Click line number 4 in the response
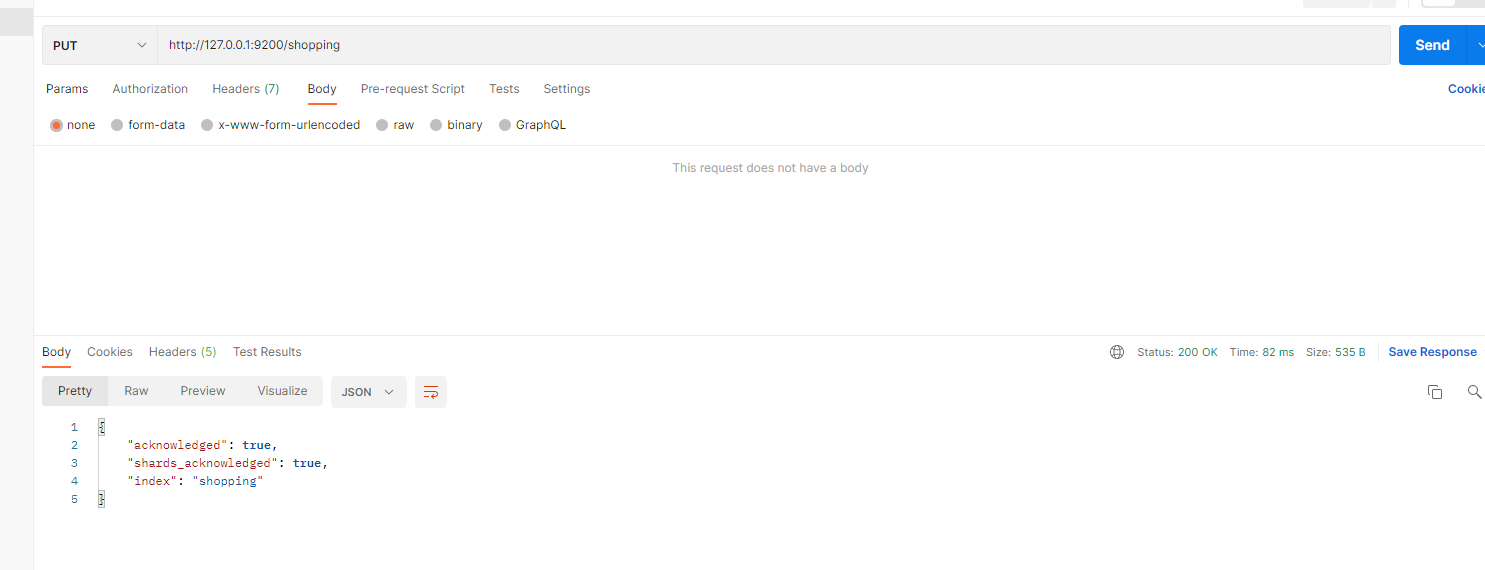The width and height of the screenshot is (1485, 570). click(x=74, y=481)
